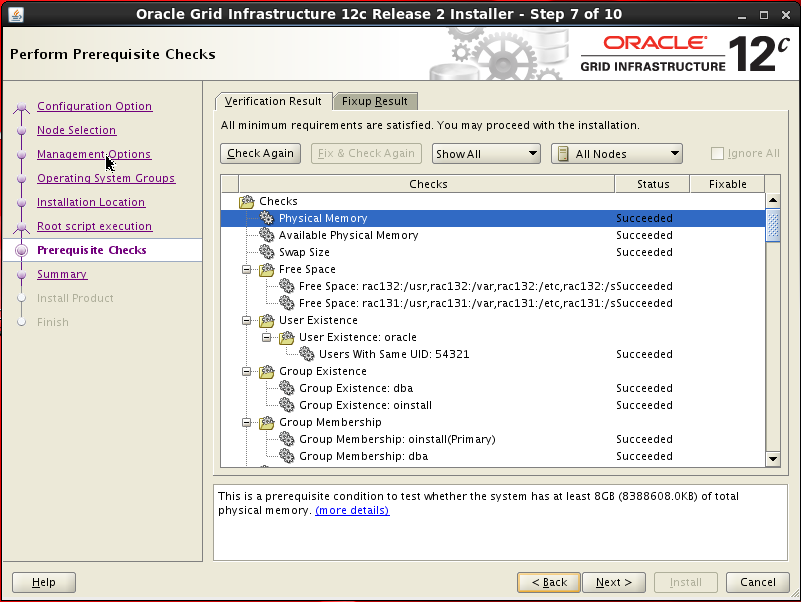The height and width of the screenshot is (602, 801).
Task: Click the checks list scrollbar thumb
Action: click(773, 225)
